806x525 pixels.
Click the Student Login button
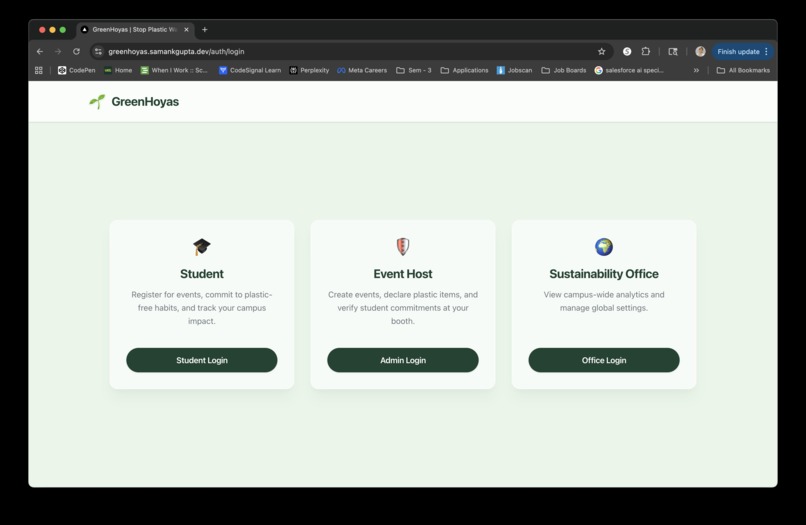202,360
